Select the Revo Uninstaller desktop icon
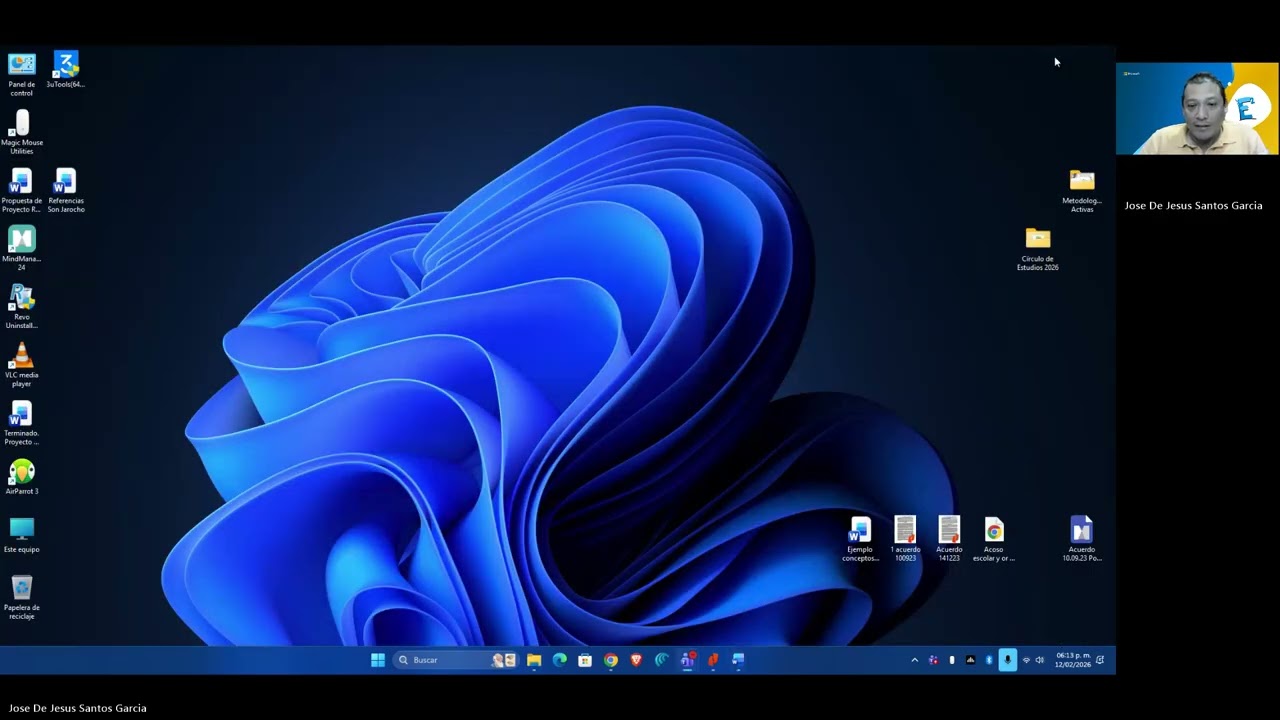Screen dimensions: 1280x720 (x=22, y=306)
